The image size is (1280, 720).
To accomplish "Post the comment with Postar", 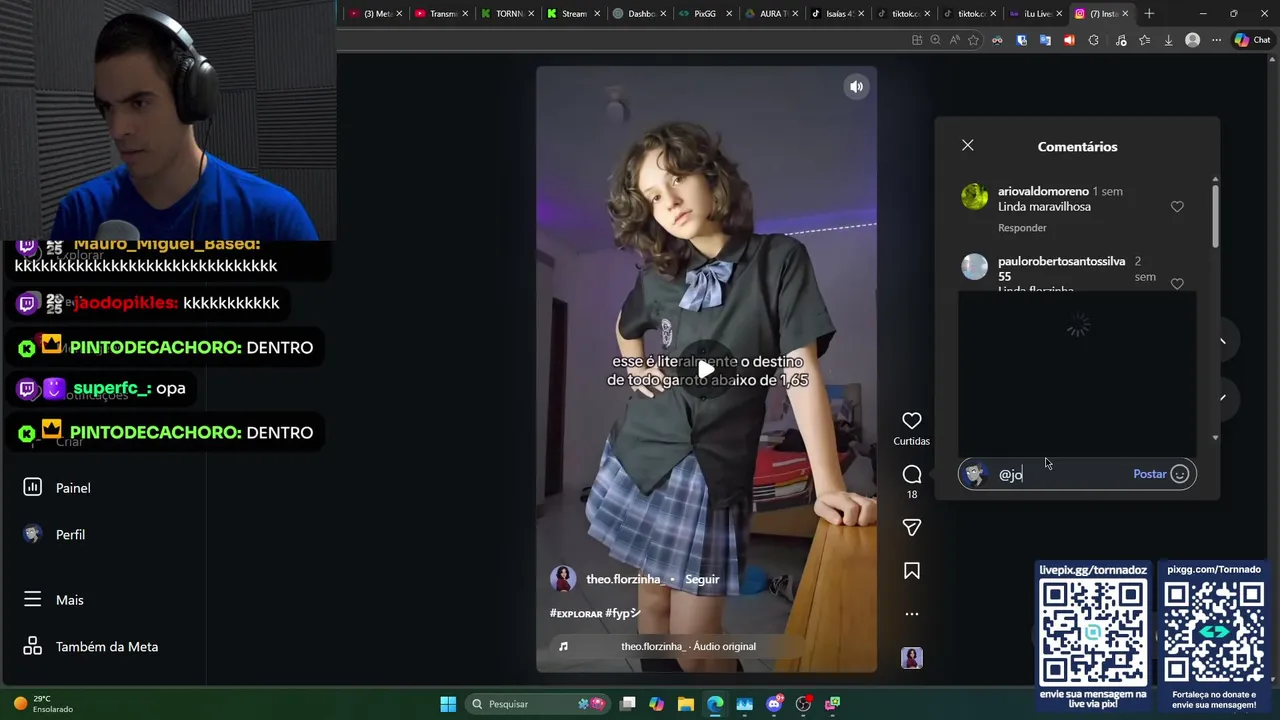I will click(x=1149, y=474).
